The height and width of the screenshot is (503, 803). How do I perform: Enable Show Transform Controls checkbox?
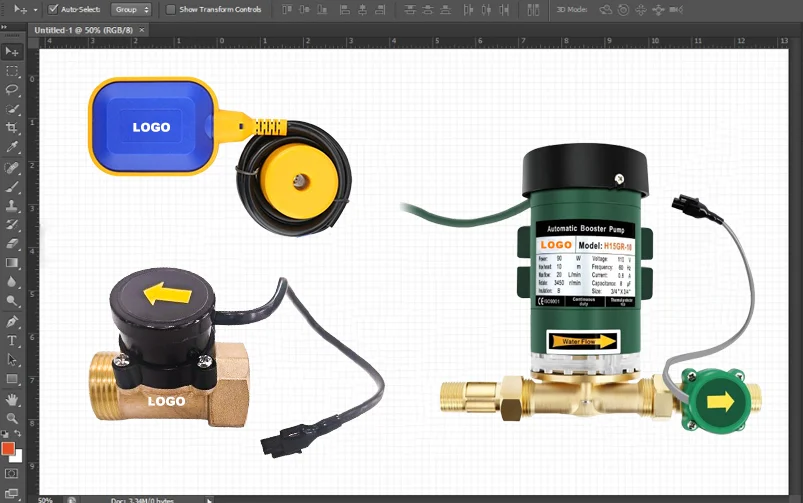pyautogui.click(x=171, y=9)
